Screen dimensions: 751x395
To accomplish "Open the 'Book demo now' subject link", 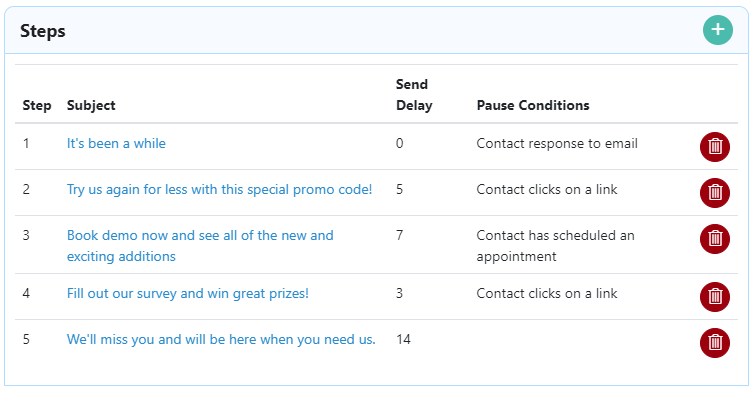I will 200,246.
